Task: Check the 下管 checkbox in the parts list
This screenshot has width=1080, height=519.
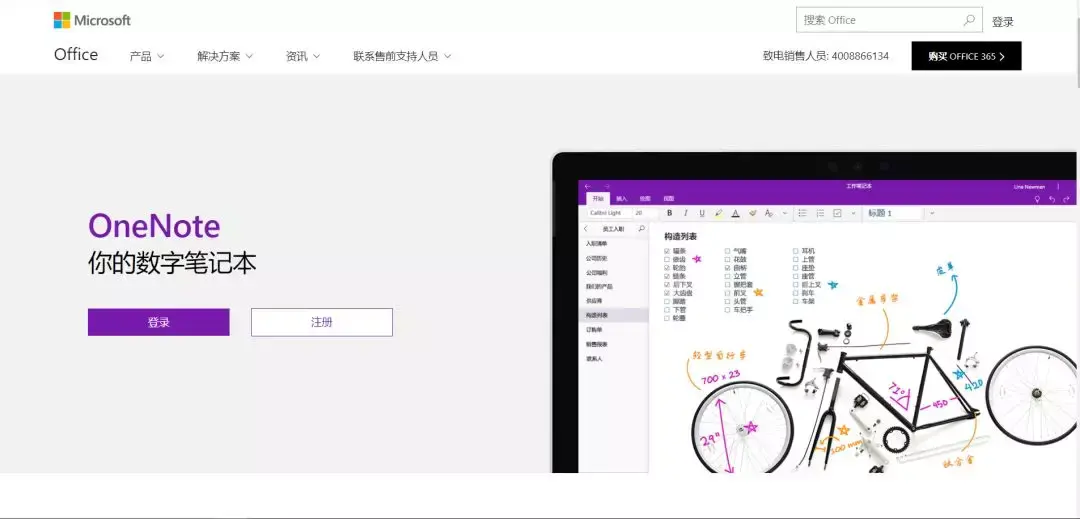Action: coord(667,310)
